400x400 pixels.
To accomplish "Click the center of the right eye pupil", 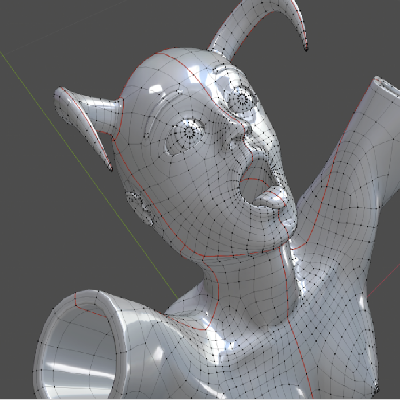I will click(241, 99).
